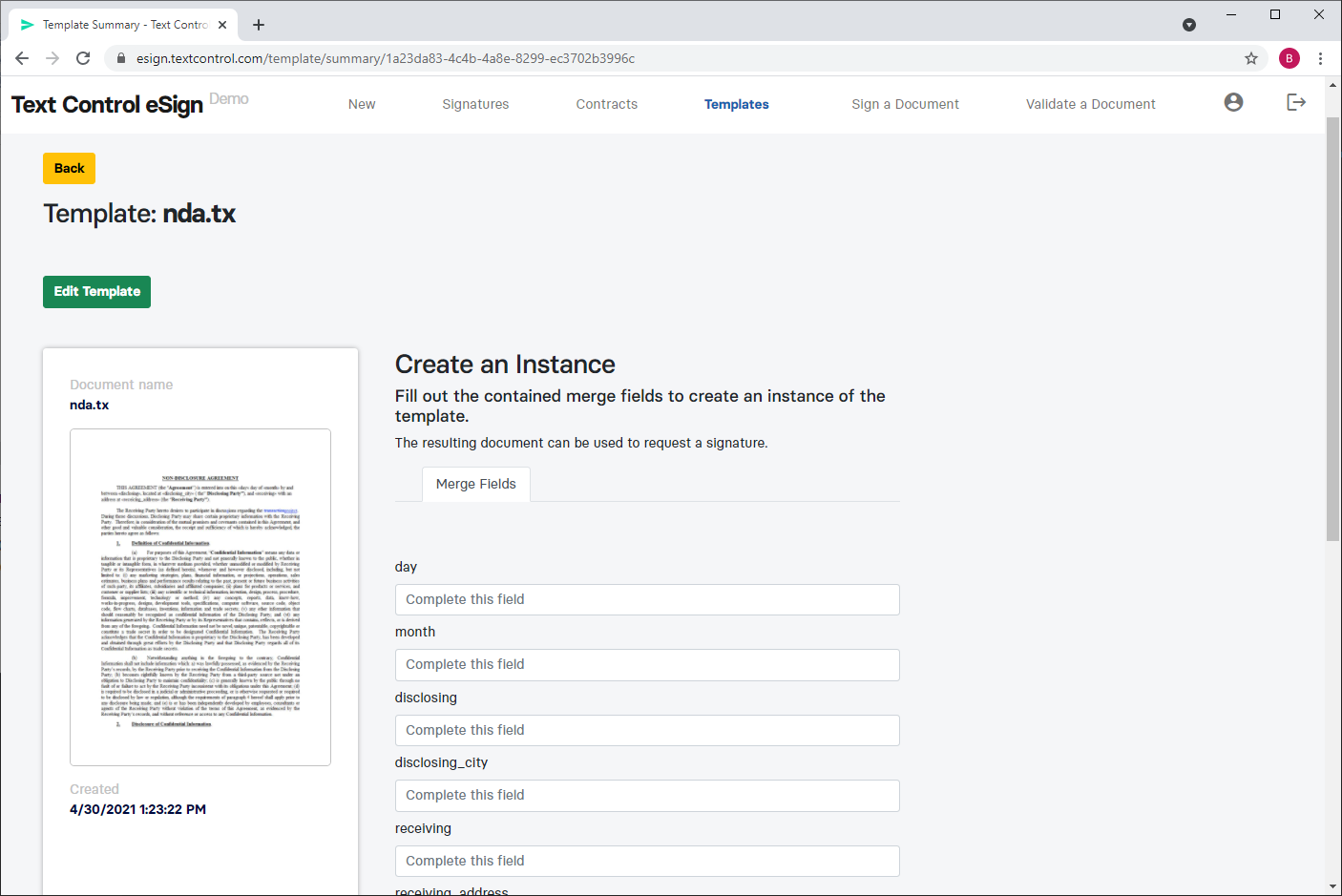Click the document name 'nda.tx' text

89,405
